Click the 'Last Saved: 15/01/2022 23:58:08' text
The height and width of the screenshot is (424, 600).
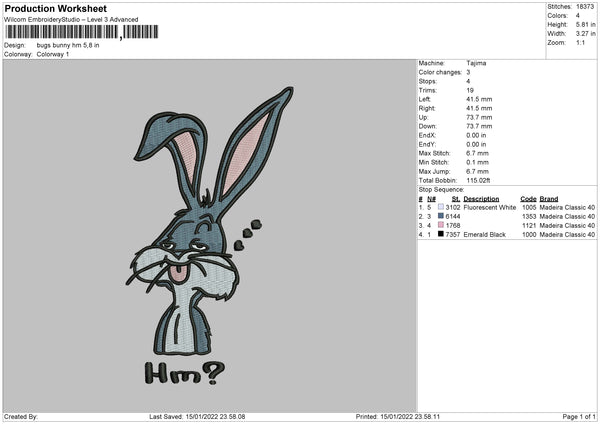pos(197,416)
